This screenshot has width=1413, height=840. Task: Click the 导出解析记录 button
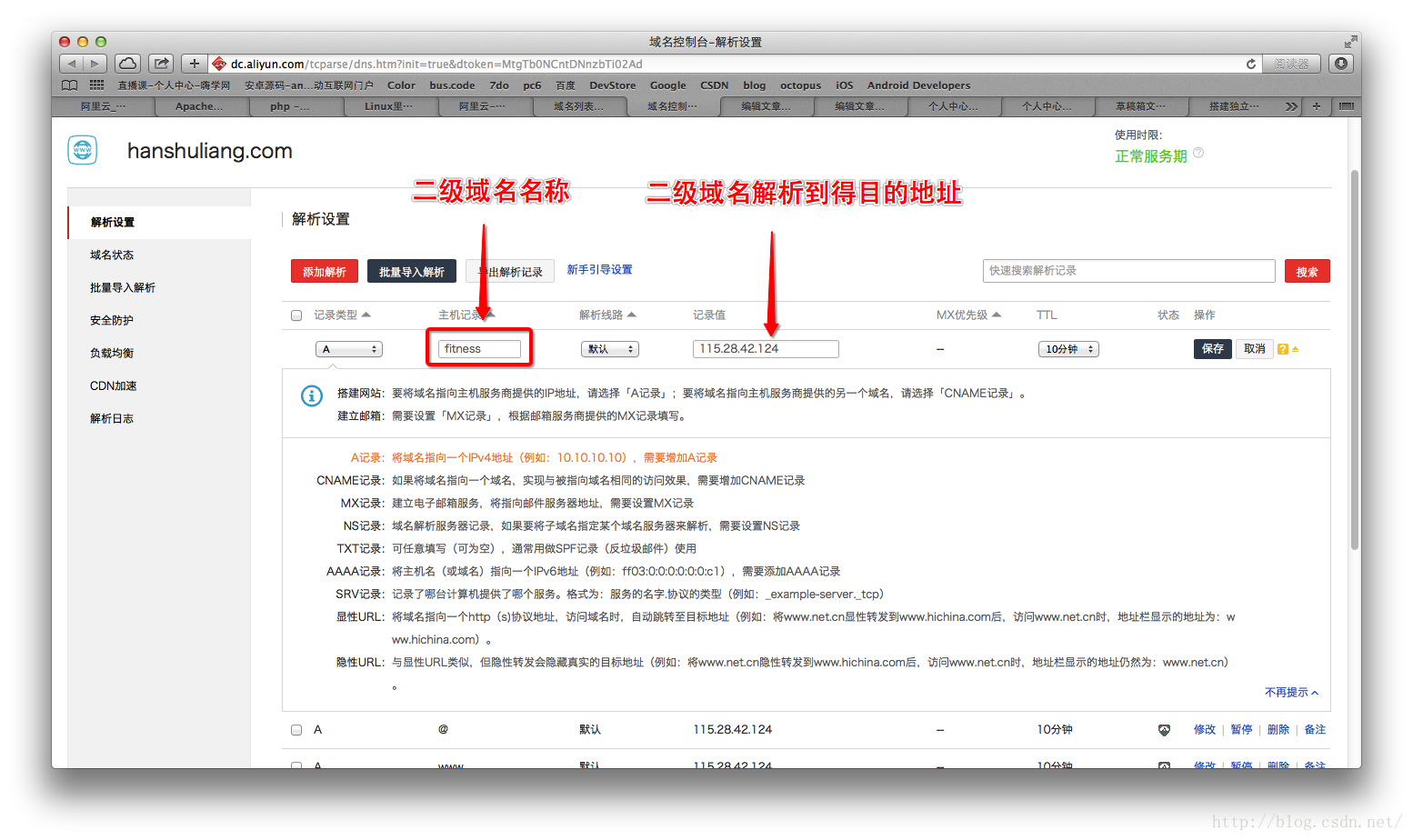(x=510, y=272)
